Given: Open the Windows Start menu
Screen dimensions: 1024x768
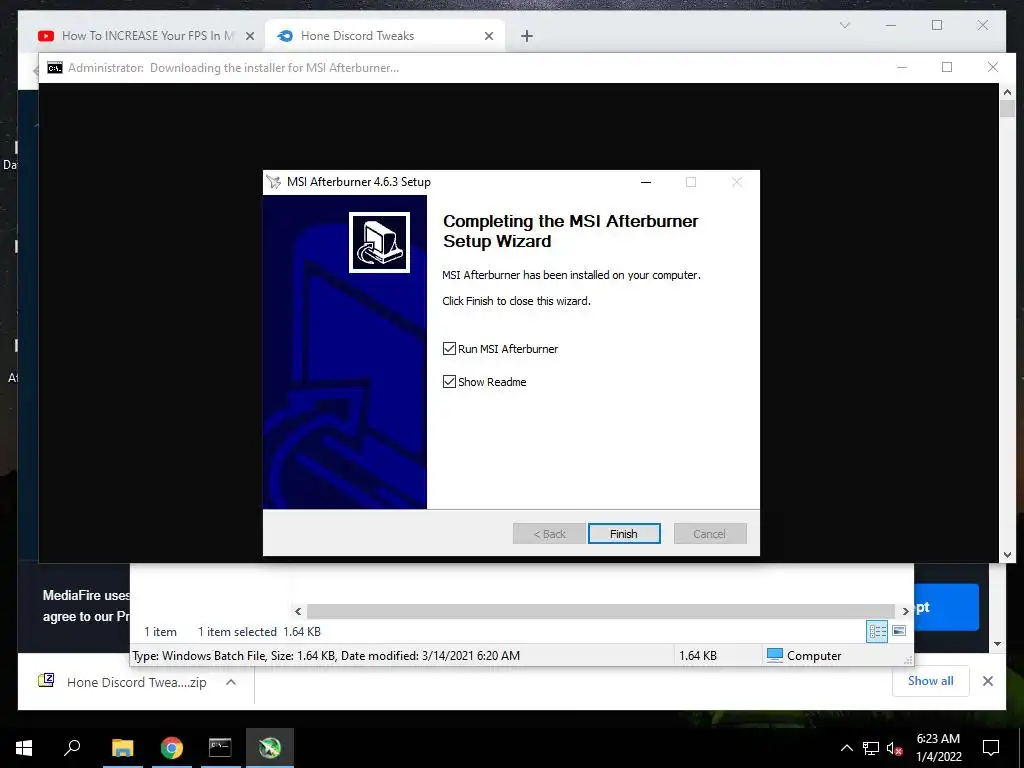Looking at the screenshot, I should (x=24, y=748).
